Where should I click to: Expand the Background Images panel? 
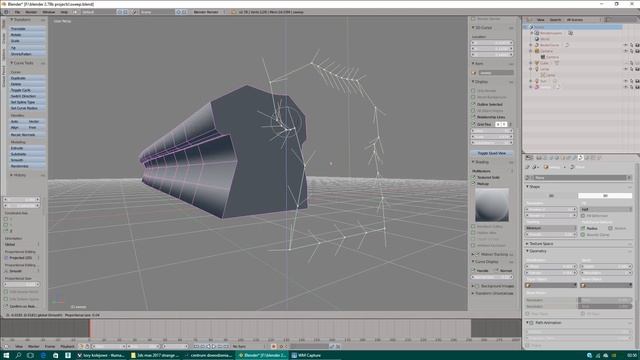tap(494, 286)
